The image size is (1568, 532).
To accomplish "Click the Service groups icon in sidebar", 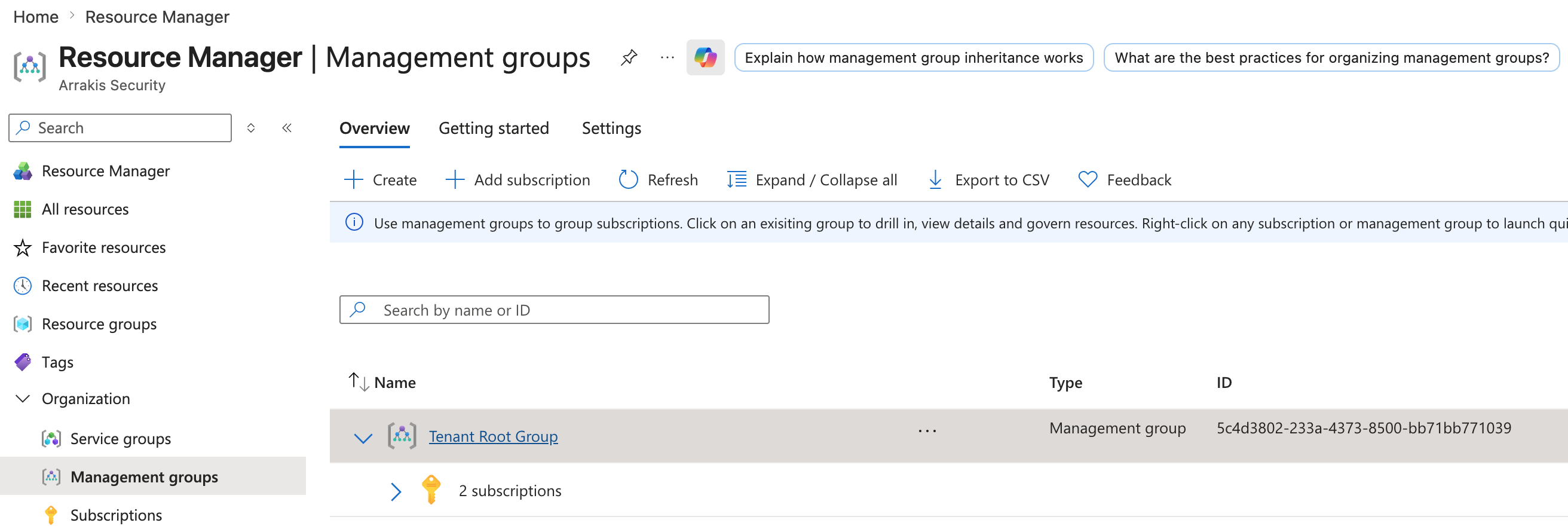I will 51,439.
